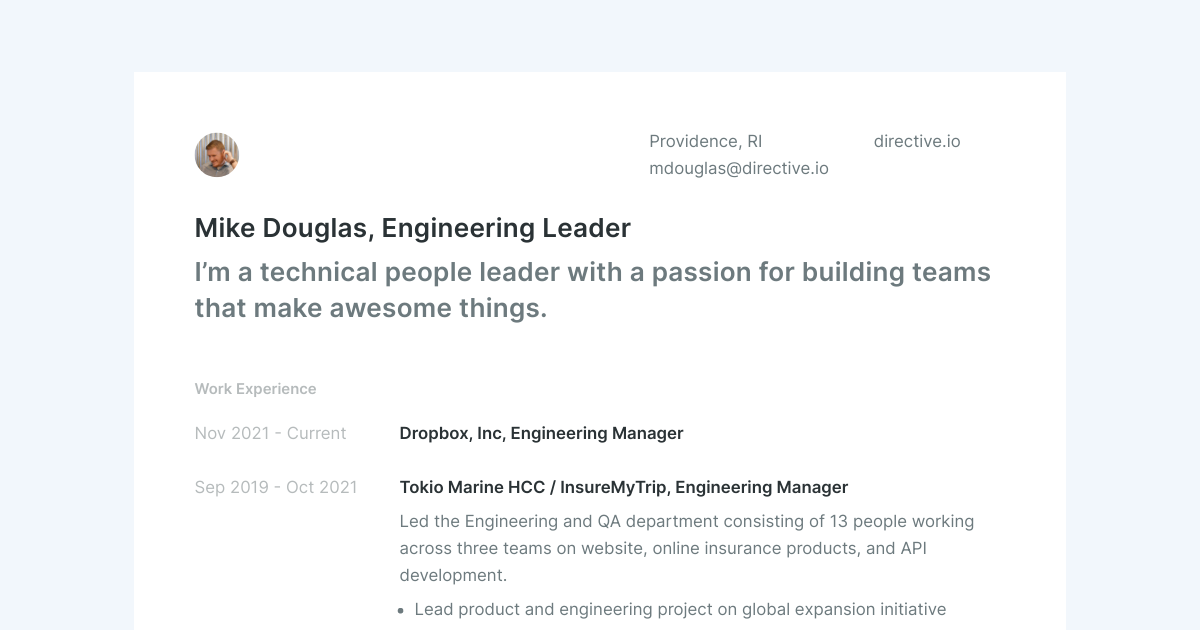Select the 'Sep 2019 - Oct 2021' date range
The height and width of the screenshot is (630, 1200).
coord(275,487)
